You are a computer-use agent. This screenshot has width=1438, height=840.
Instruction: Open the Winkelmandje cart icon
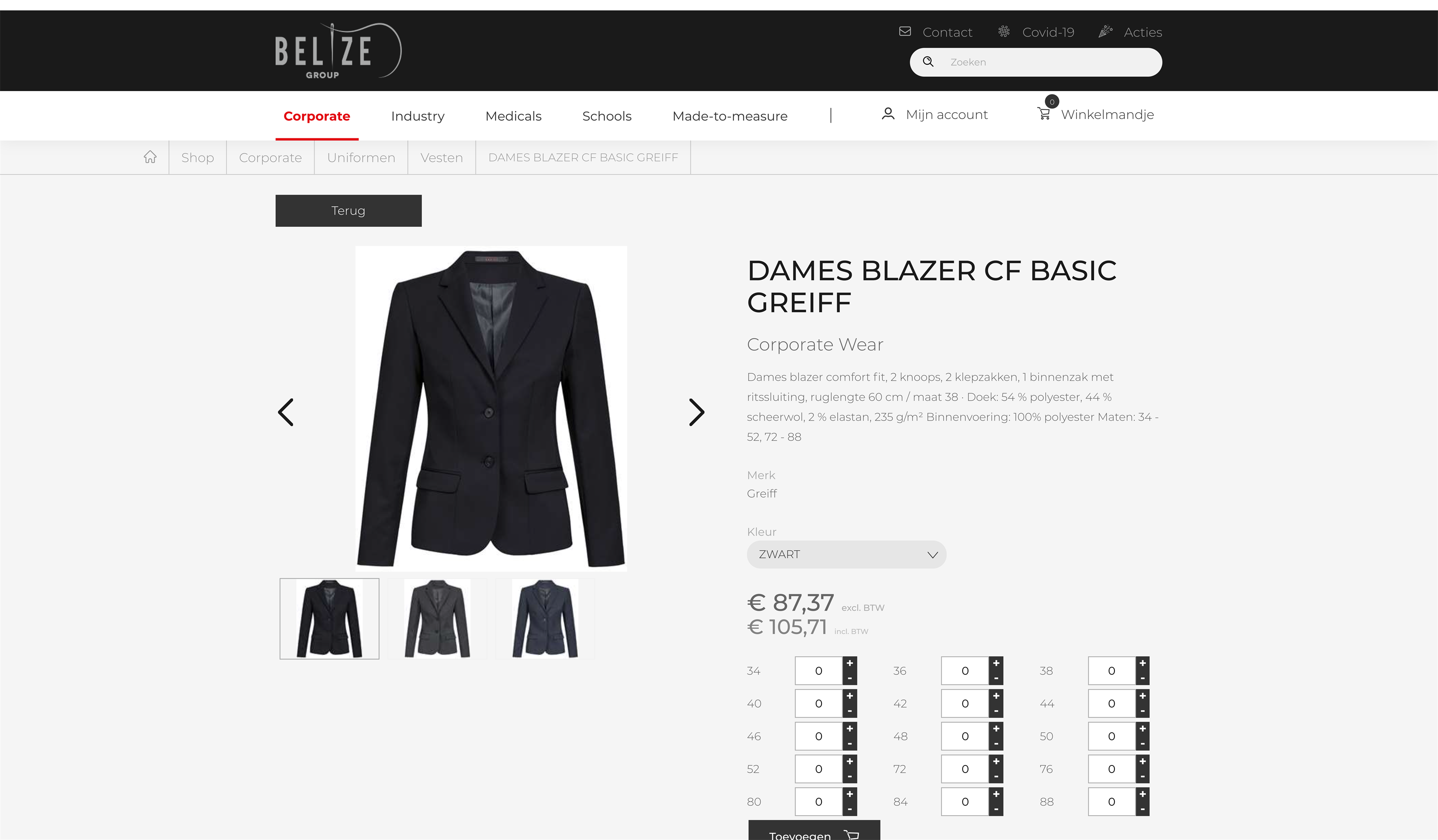[x=1044, y=114]
